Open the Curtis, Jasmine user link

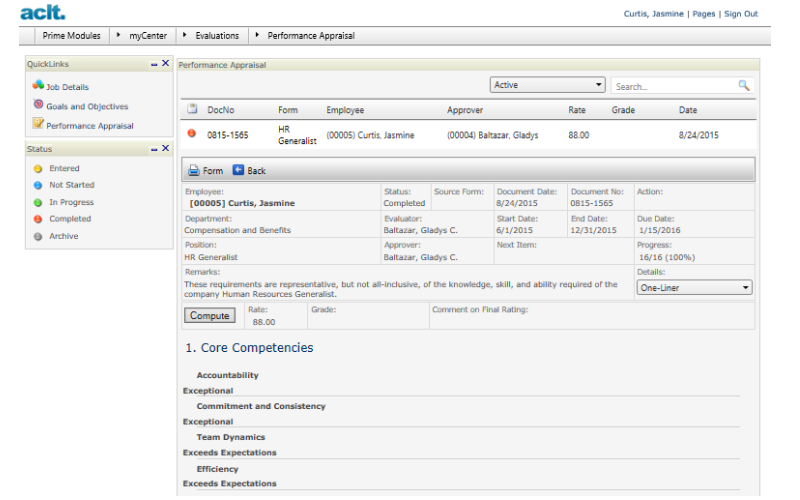pyautogui.click(x=653, y=14)
